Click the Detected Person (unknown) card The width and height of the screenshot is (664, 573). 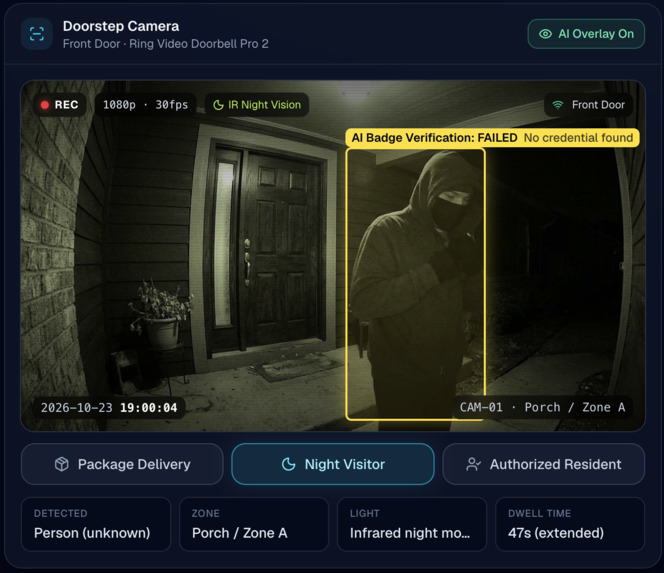pyautogui.click(x=96, y=524)
